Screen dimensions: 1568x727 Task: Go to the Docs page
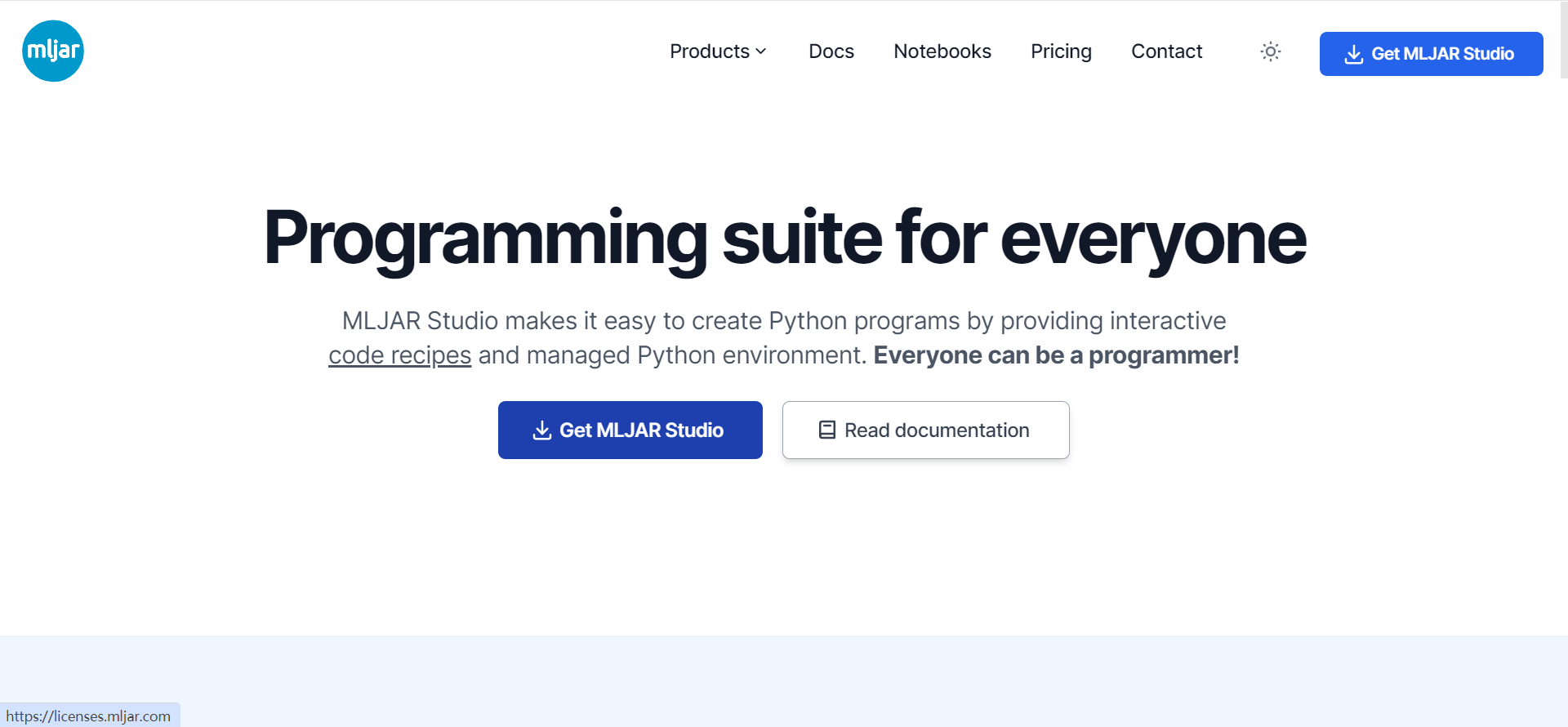(831, 51)
